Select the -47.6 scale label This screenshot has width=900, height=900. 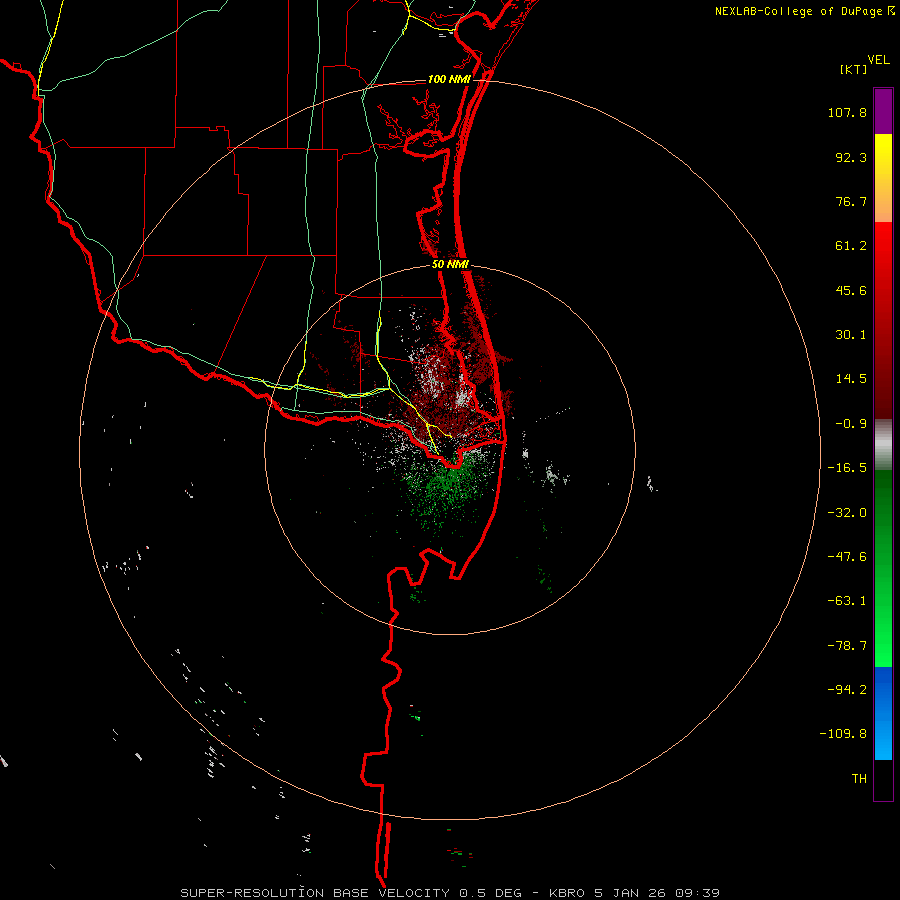847,557
